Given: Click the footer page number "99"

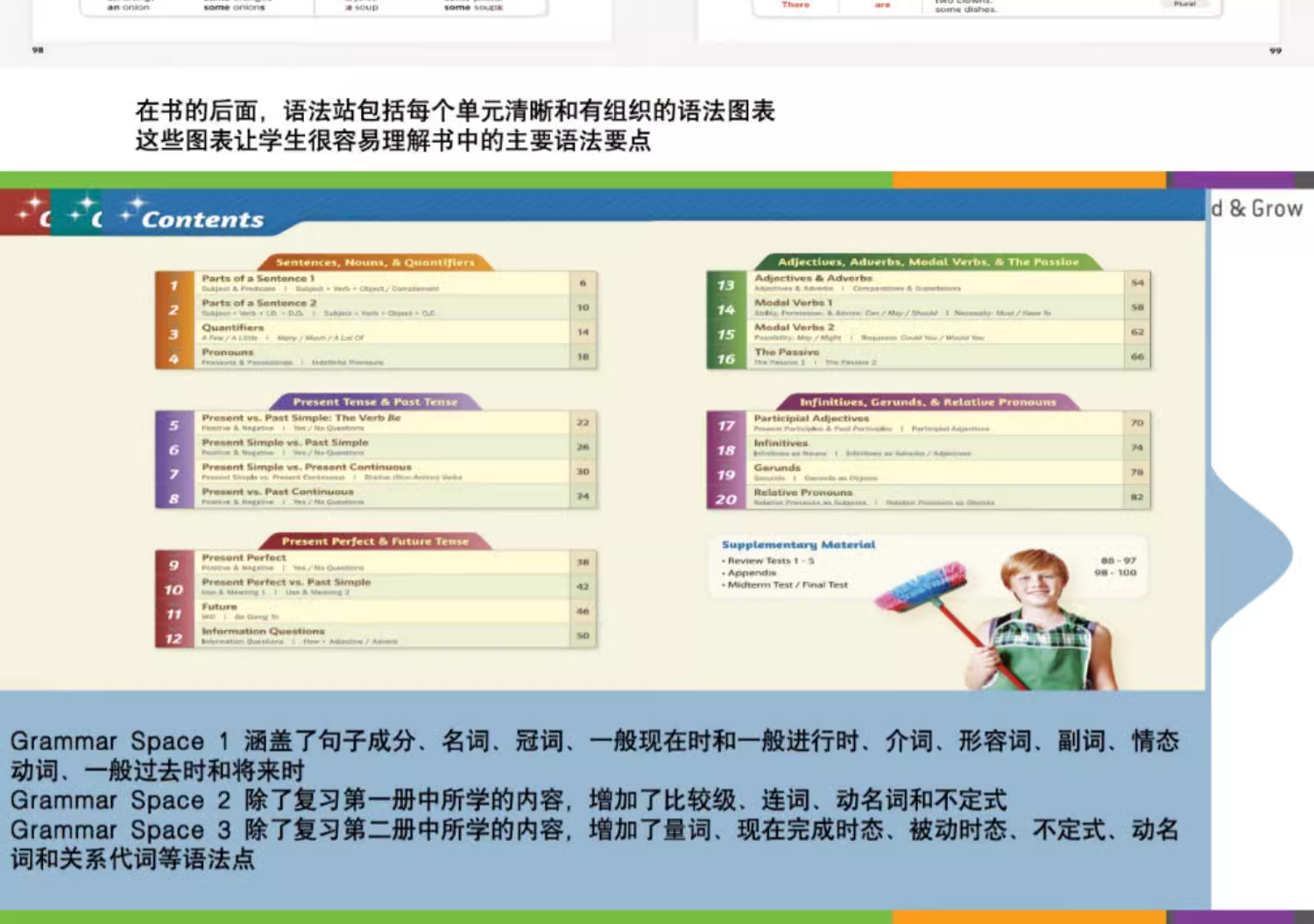Looking at the screenshot, I should [x=1275, y=51].
